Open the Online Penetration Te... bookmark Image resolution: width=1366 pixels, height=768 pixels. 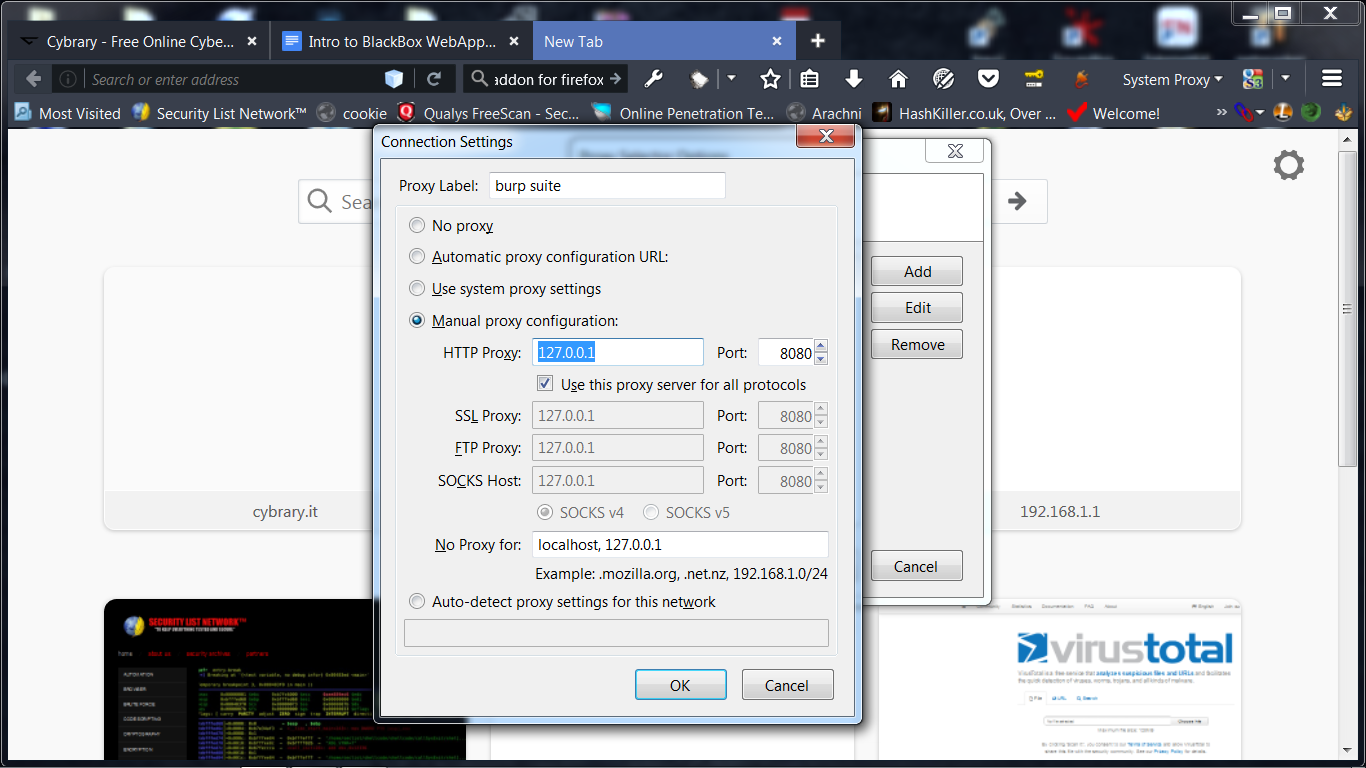click(682, 113)
